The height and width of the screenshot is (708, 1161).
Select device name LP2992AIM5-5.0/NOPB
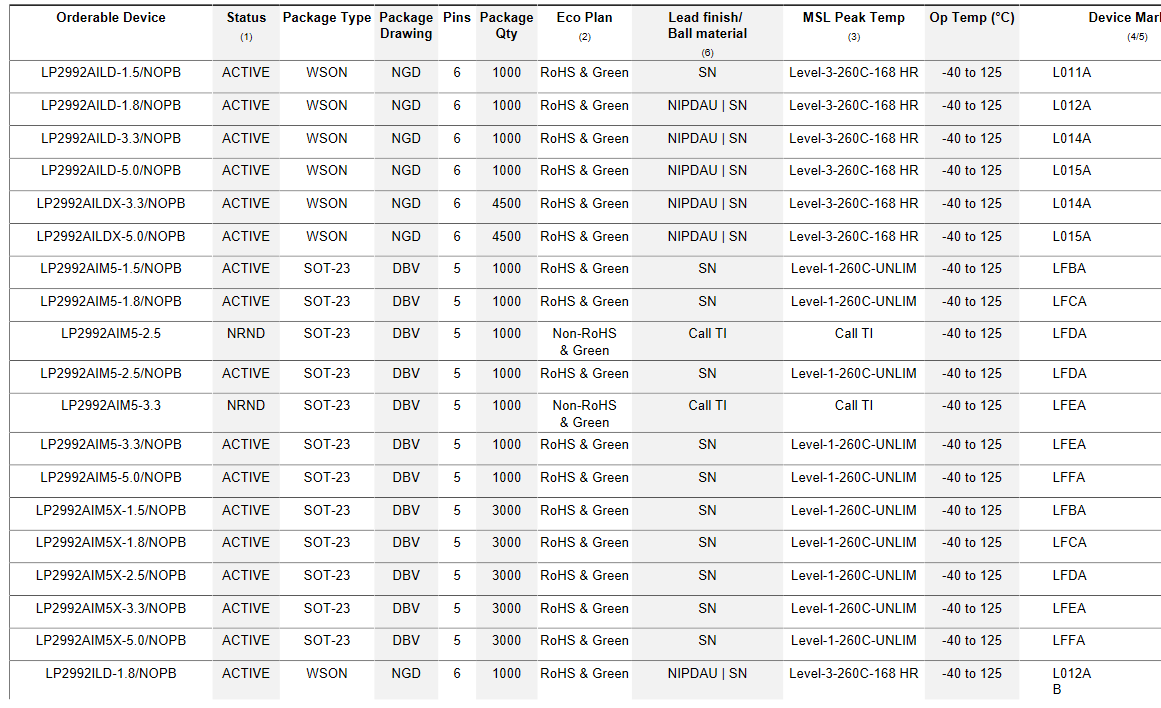click(111, 478)
